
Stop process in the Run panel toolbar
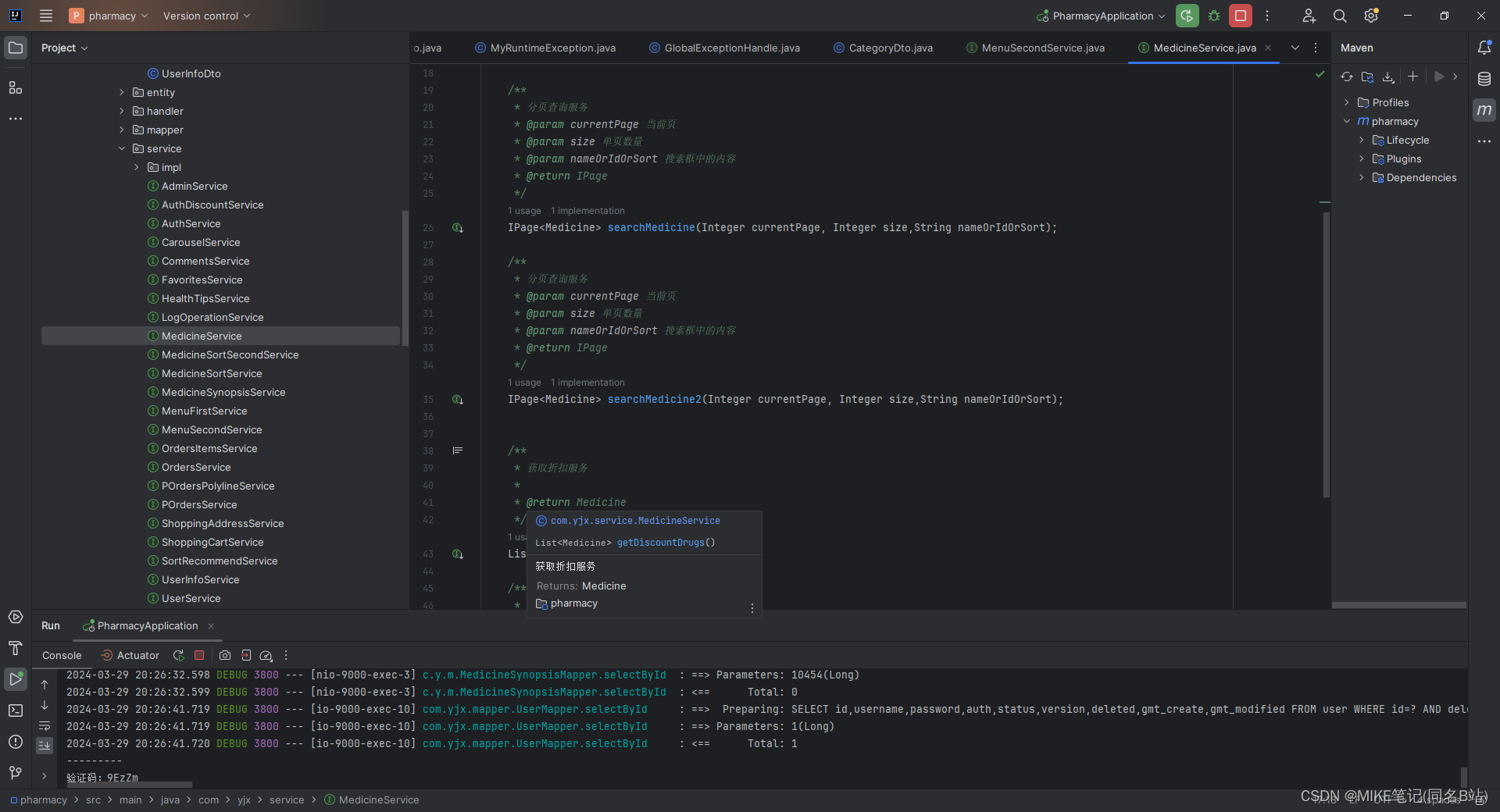199,656
